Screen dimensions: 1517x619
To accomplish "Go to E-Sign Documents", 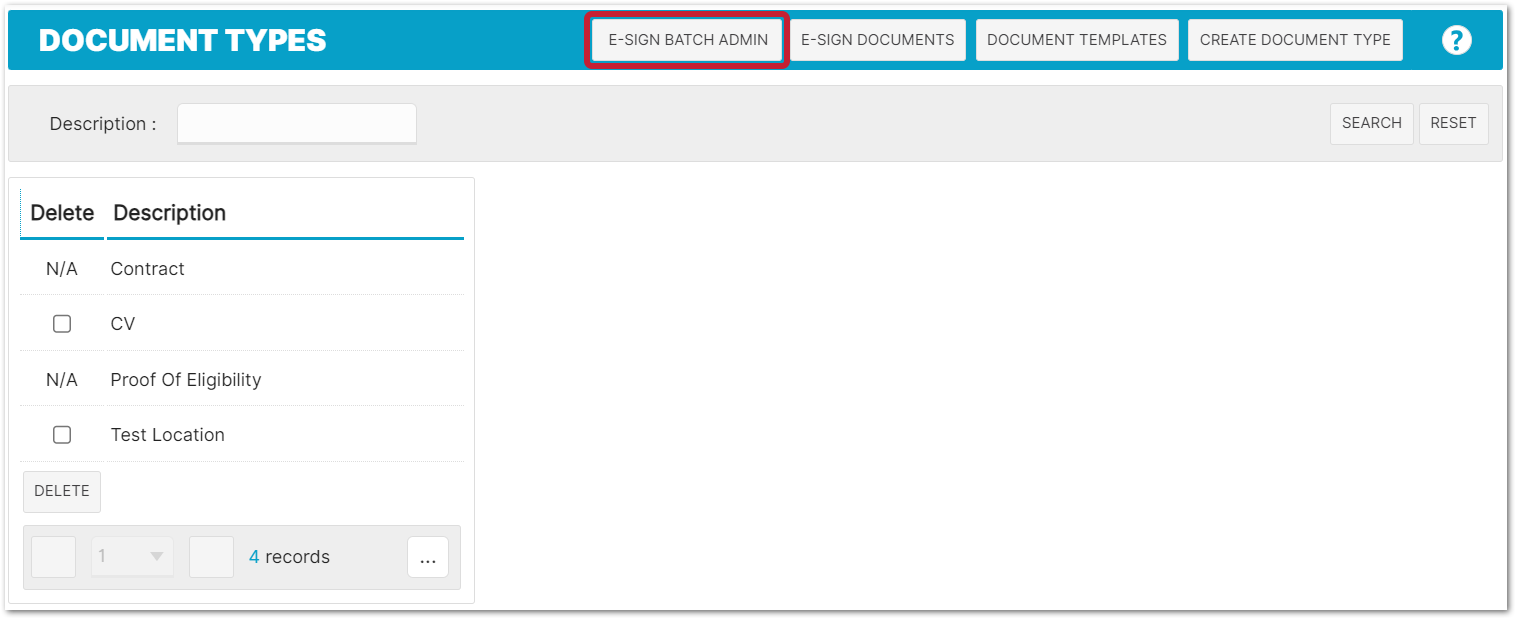I will [x=877, y=40].
